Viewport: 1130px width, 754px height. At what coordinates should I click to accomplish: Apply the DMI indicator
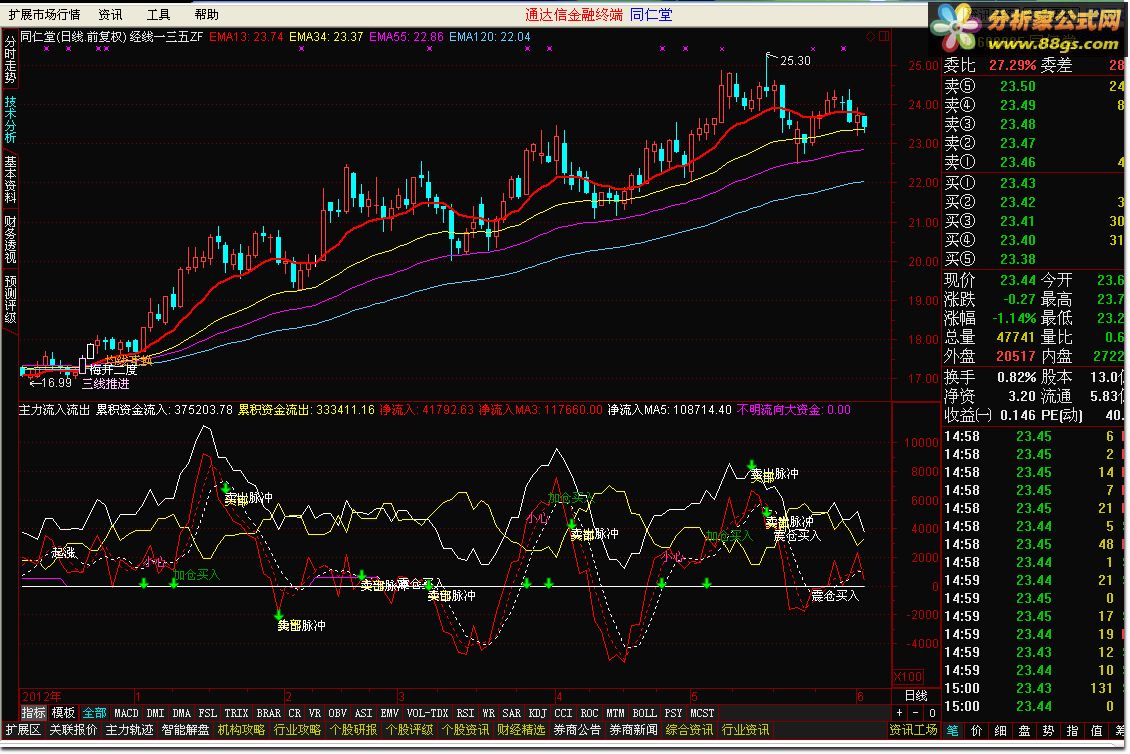coord(155,713)
